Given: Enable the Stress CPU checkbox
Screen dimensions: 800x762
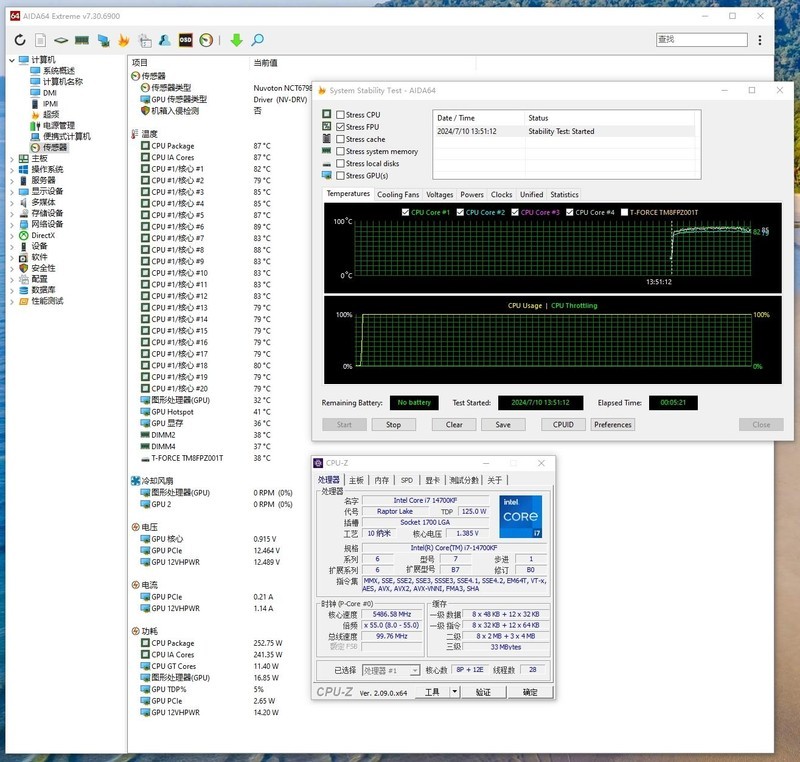Looking at the screenshot, I should (x=340, y=115).
